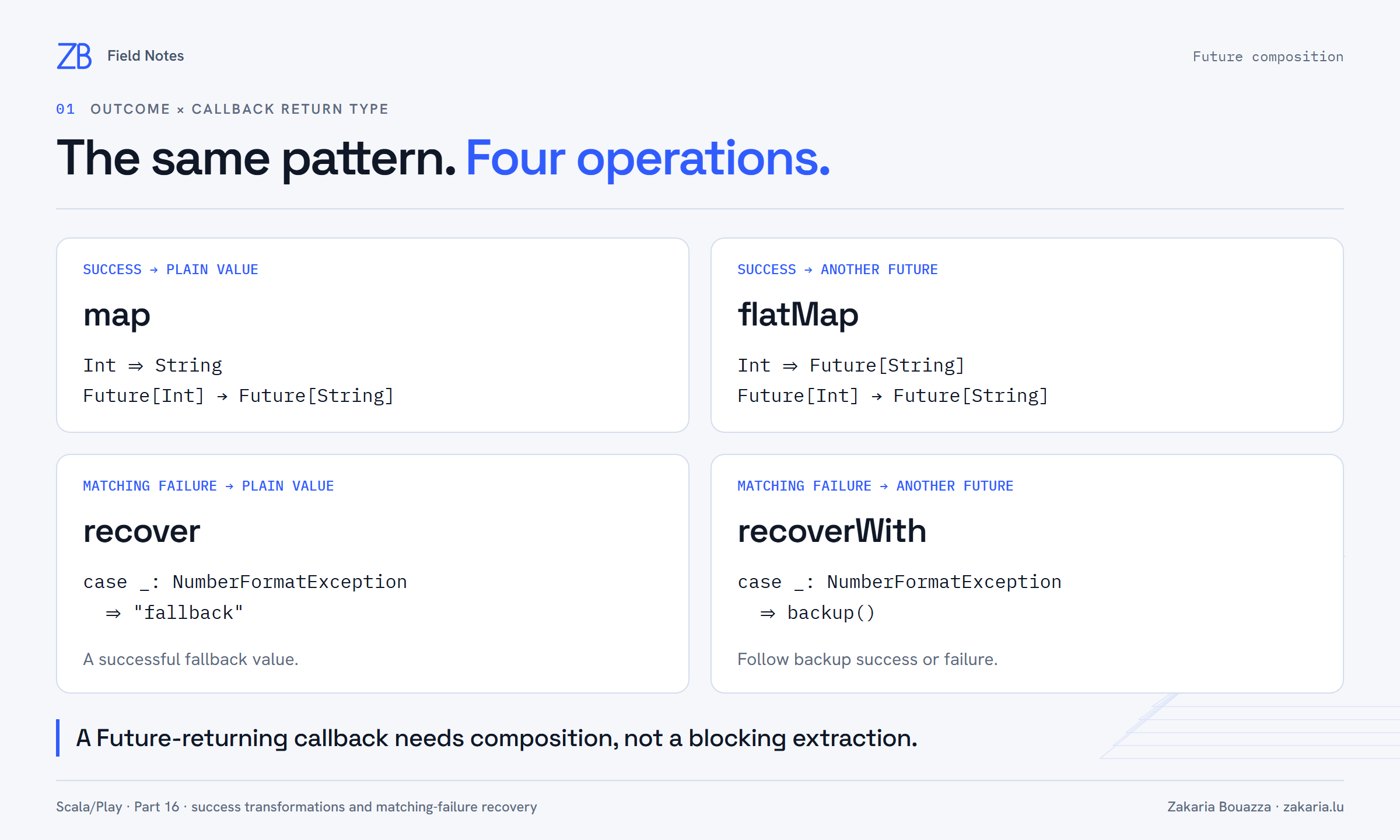
Task: Click 'MATCHING FAILURE → ANOTHER FUTURE' label
Action: (x=875, y=486)
